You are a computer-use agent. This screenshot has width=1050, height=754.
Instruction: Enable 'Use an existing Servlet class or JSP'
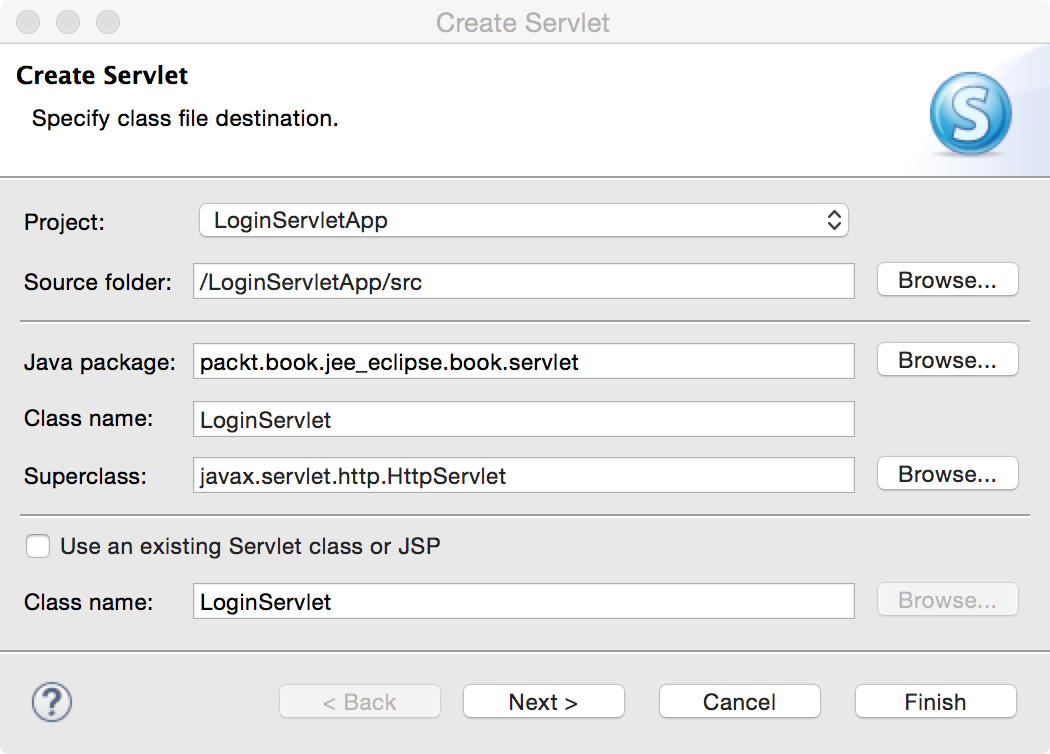tap(39, 546)
